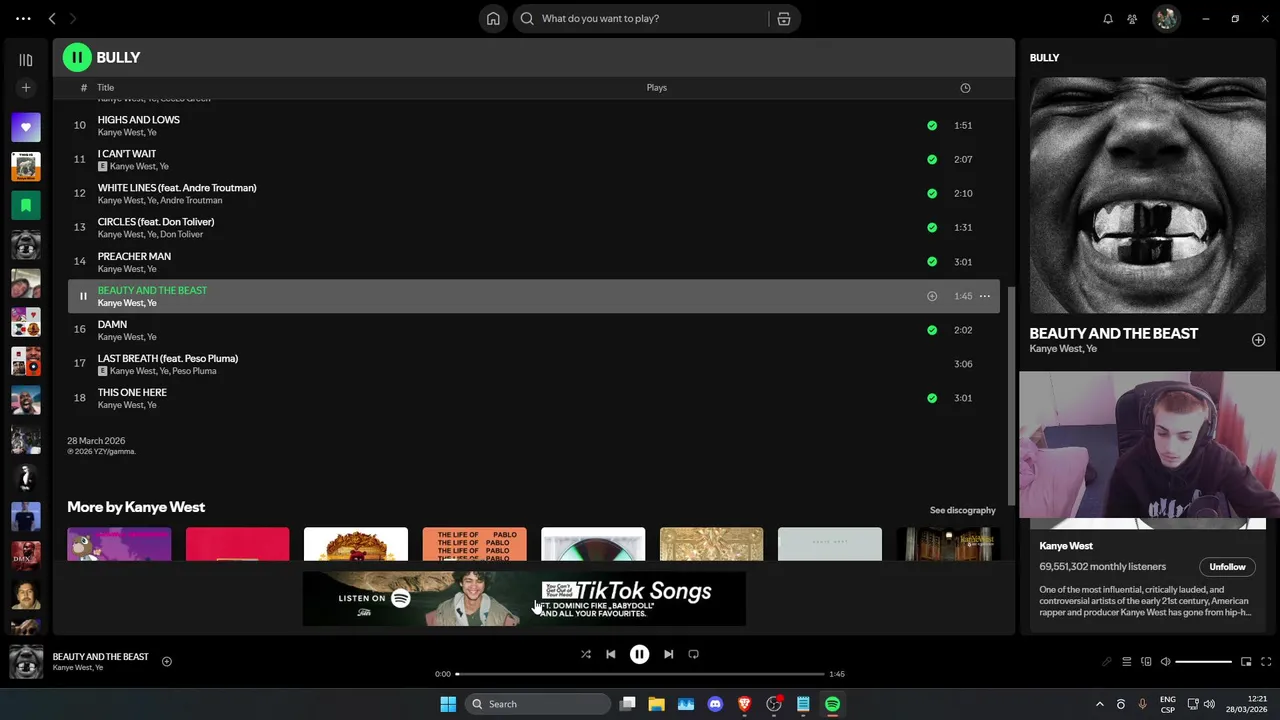Open the Liked Songs heart playlist
Image resolution: width=1280 pixels, height=720 pixels.
(26, 127)
